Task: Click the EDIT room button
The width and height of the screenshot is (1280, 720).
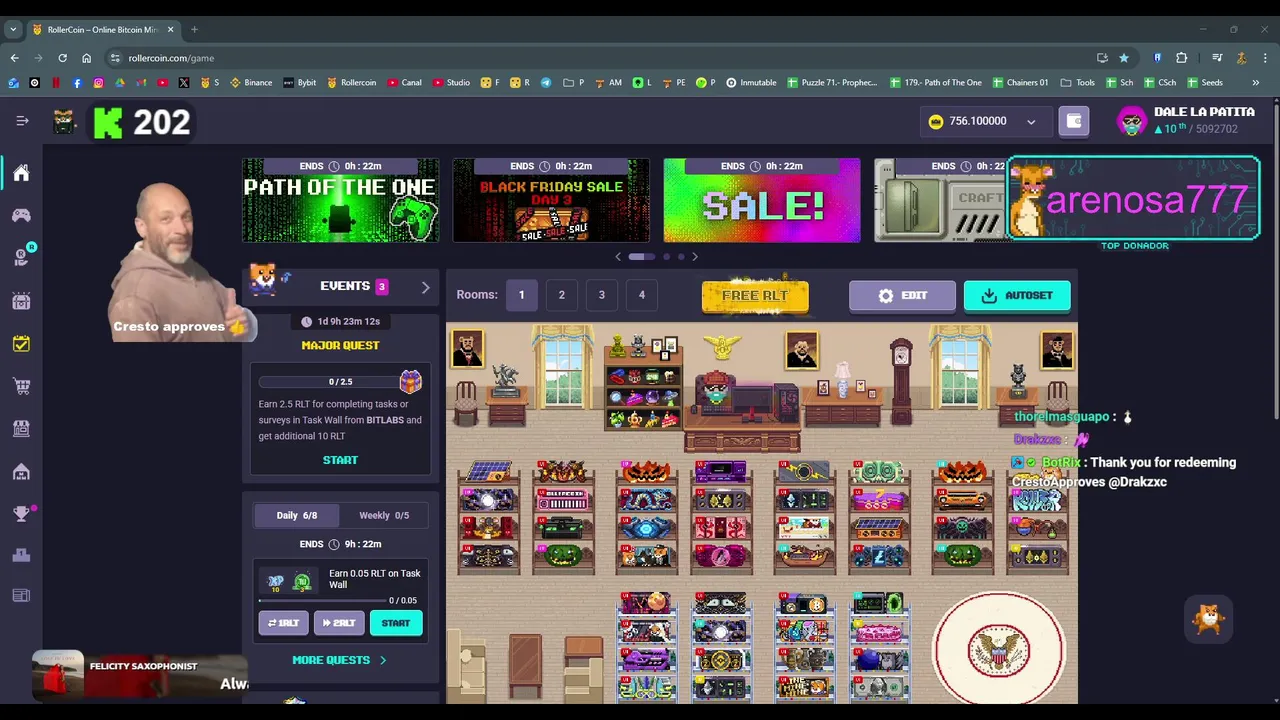Action: (902, 296)
